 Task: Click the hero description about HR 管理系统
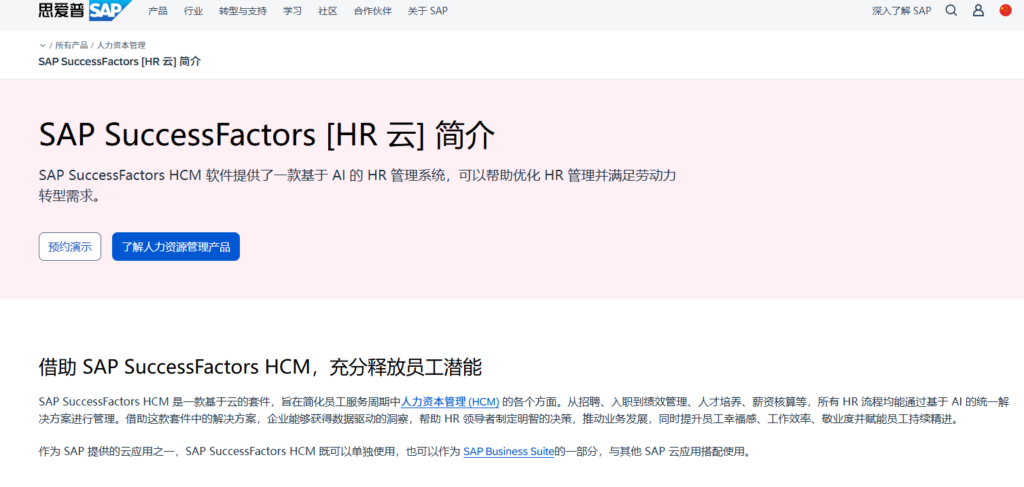pos(357,185)
